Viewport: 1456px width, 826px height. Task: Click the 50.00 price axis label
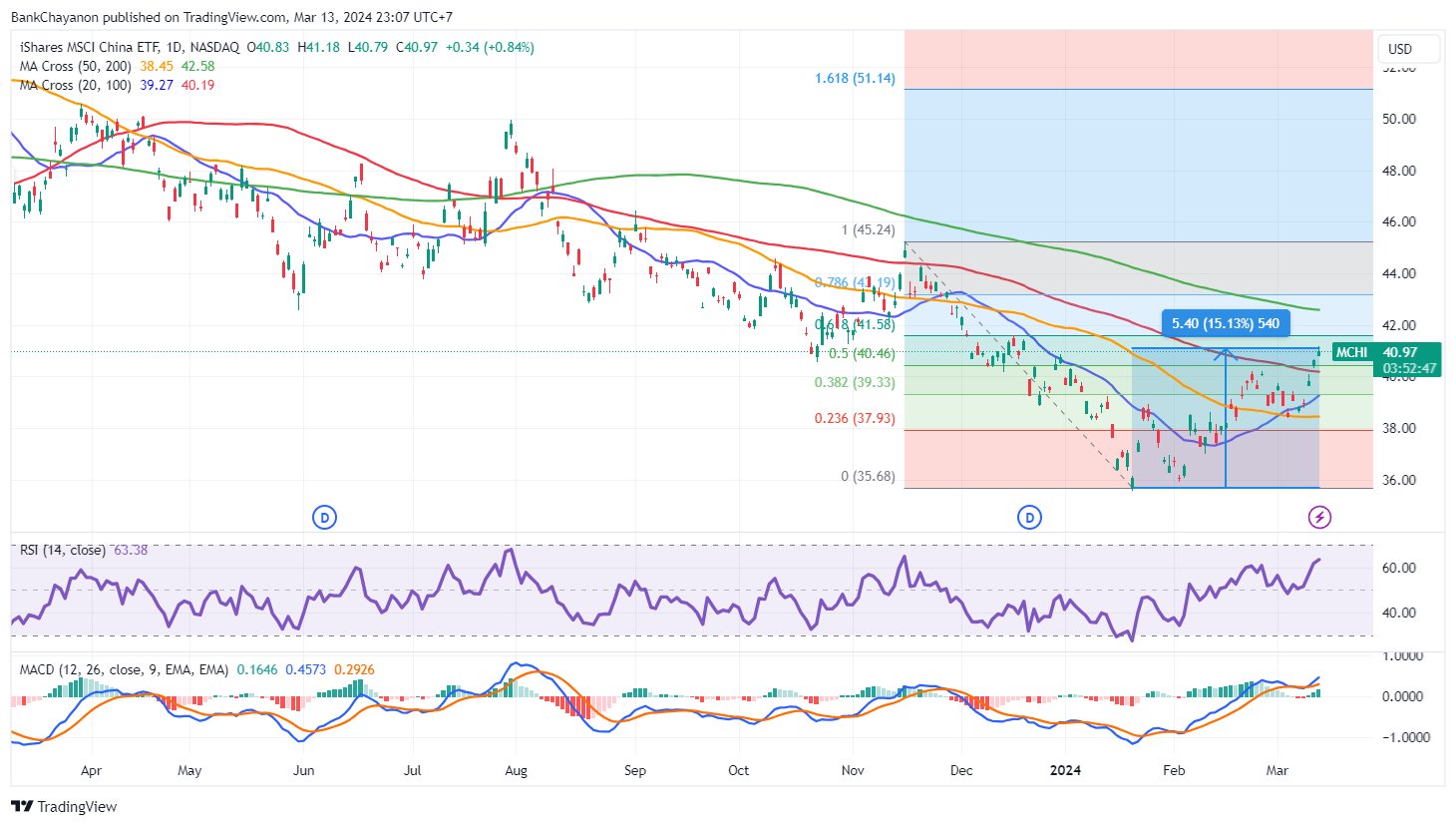(x=1399, y=119)
